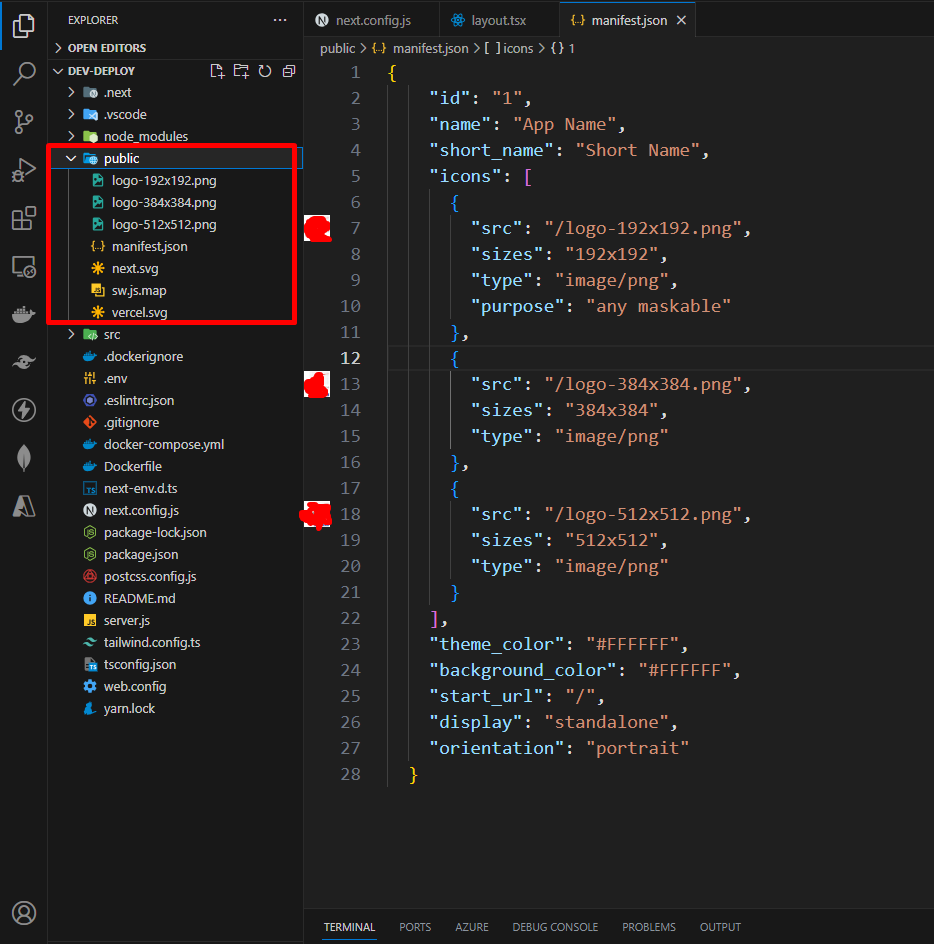Open the MongoDB leaf icon

23,458
